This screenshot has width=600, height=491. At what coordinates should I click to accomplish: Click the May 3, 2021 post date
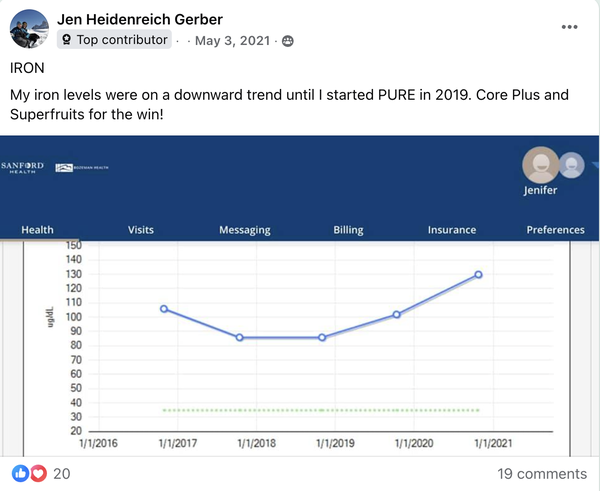click(234, 41)
